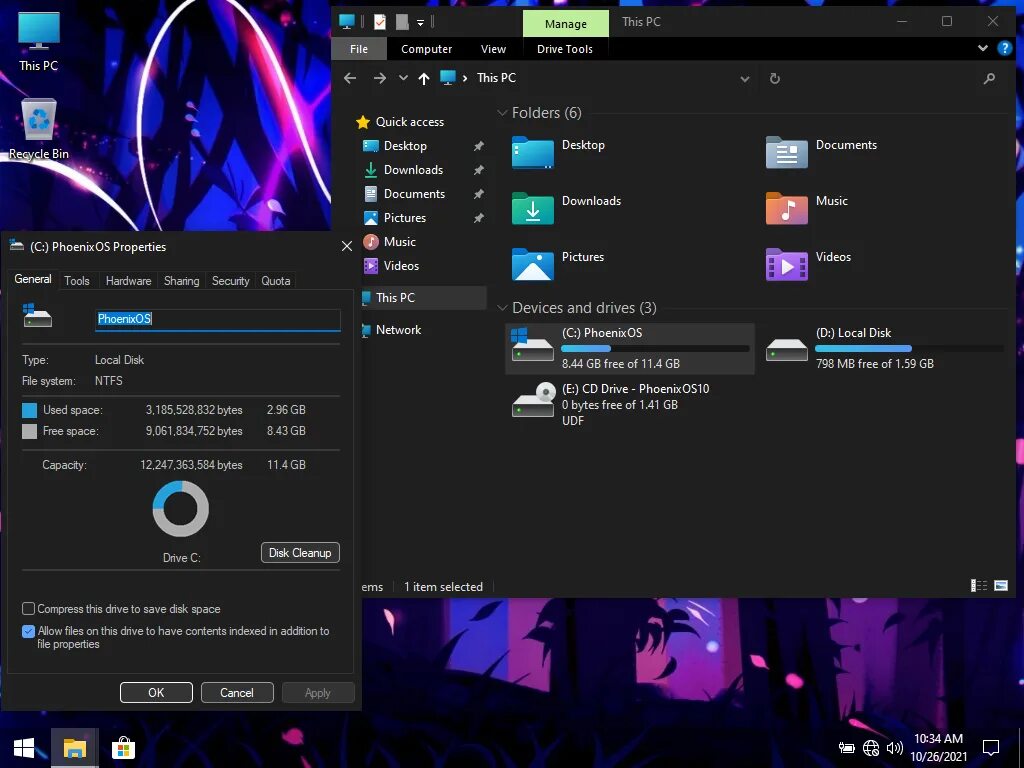The height and width of the screenshot is (768, 1024).
Task: Open the Documents folder in Folders section
Action: [x=822, y=153]
